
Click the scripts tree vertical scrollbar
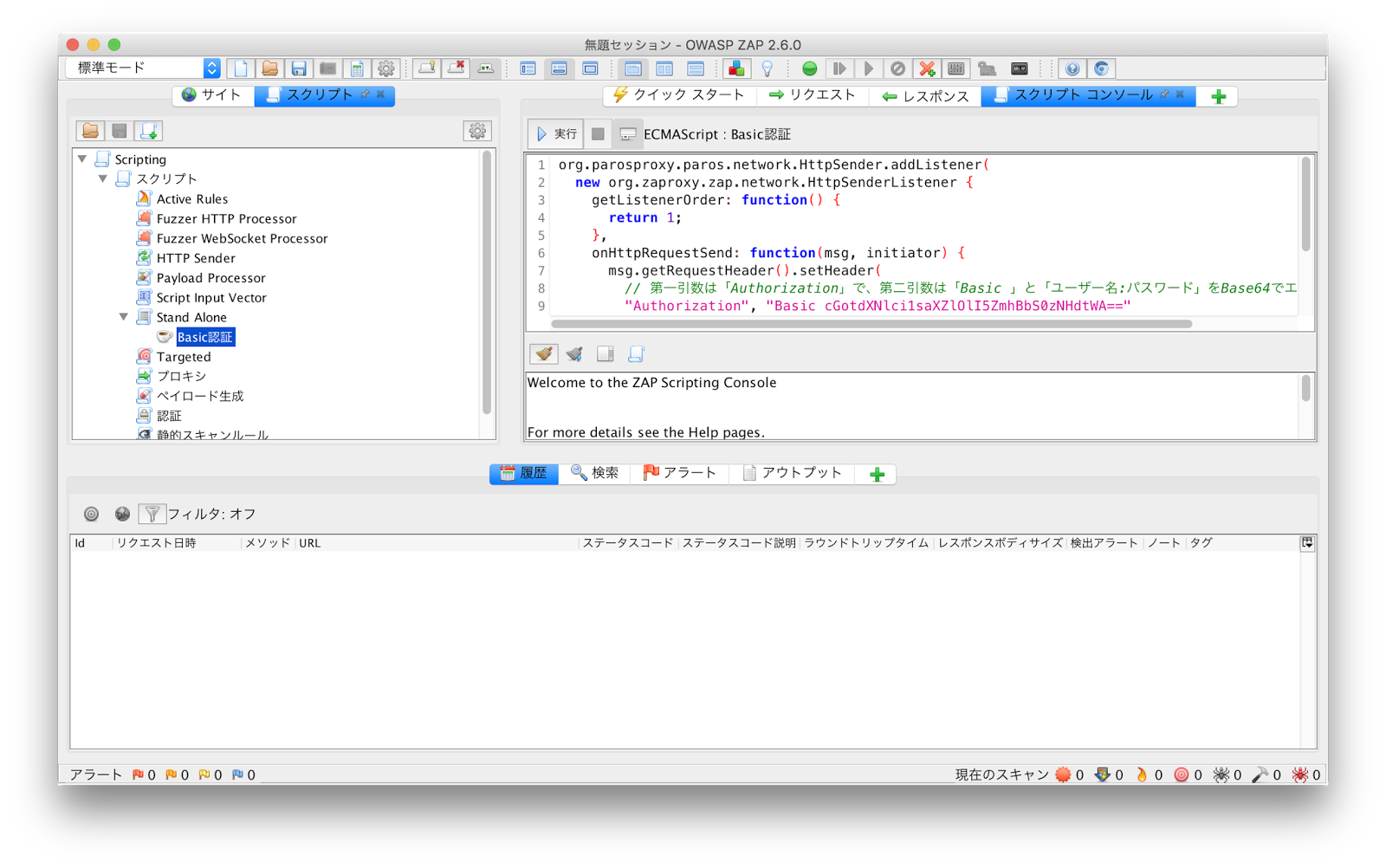[x=488, y=282]
